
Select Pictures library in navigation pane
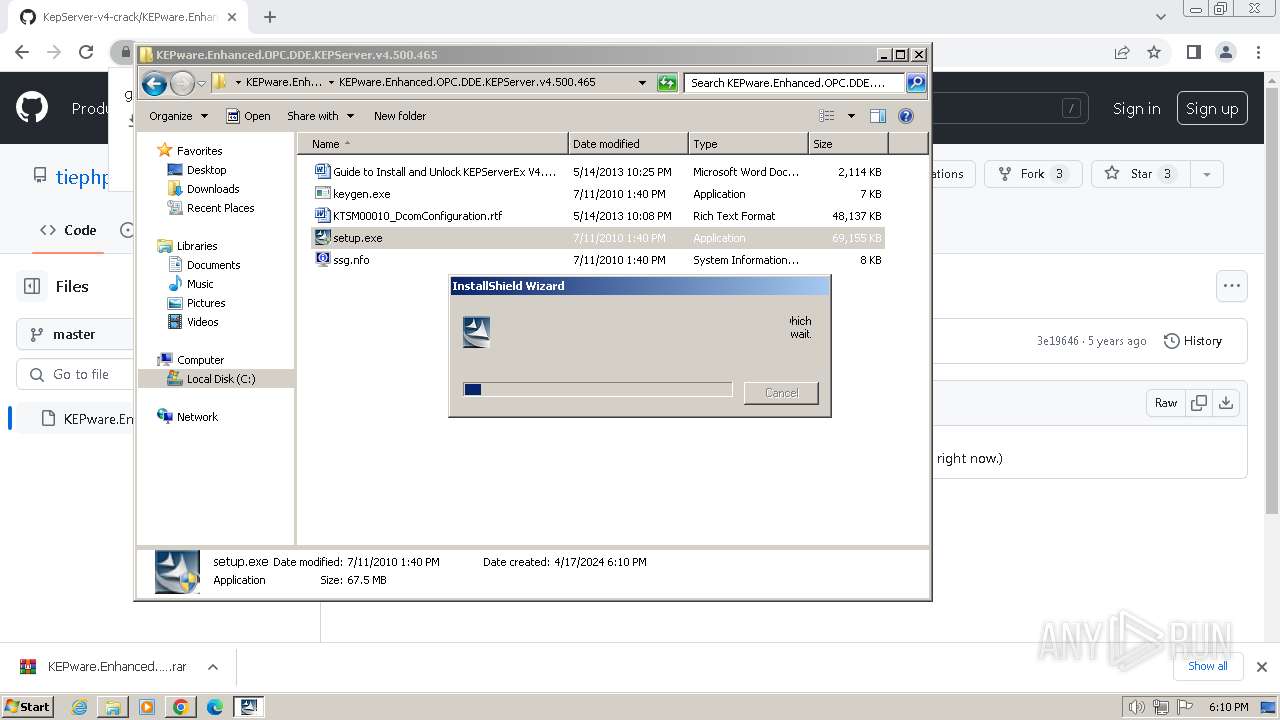[206, 303]
